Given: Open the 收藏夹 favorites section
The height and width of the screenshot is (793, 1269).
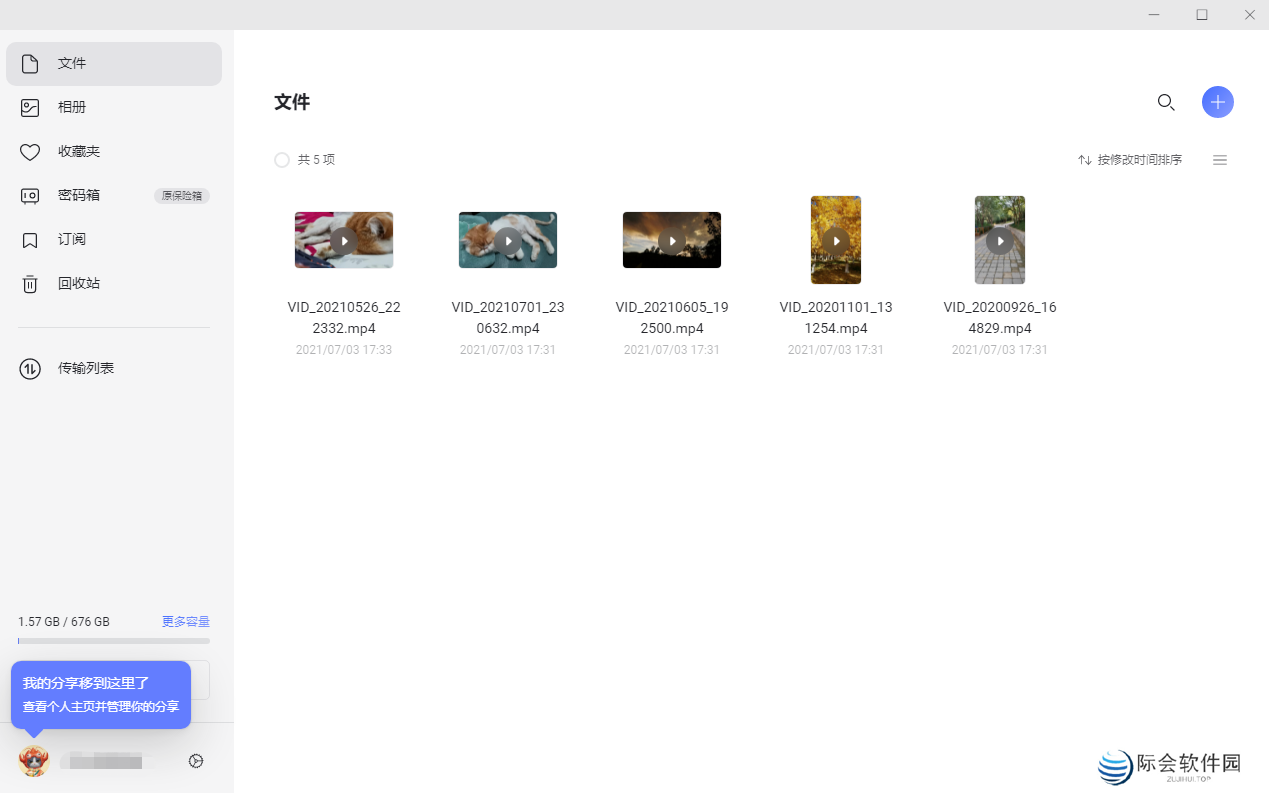Looking at the screenshot, I should click(x=77, y=151).
